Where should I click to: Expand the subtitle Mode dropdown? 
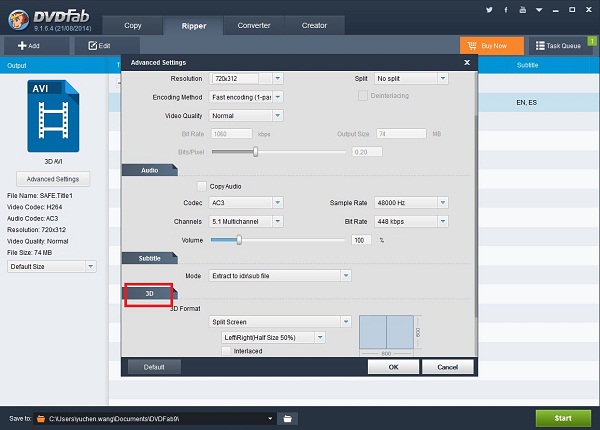click(346, 275)
